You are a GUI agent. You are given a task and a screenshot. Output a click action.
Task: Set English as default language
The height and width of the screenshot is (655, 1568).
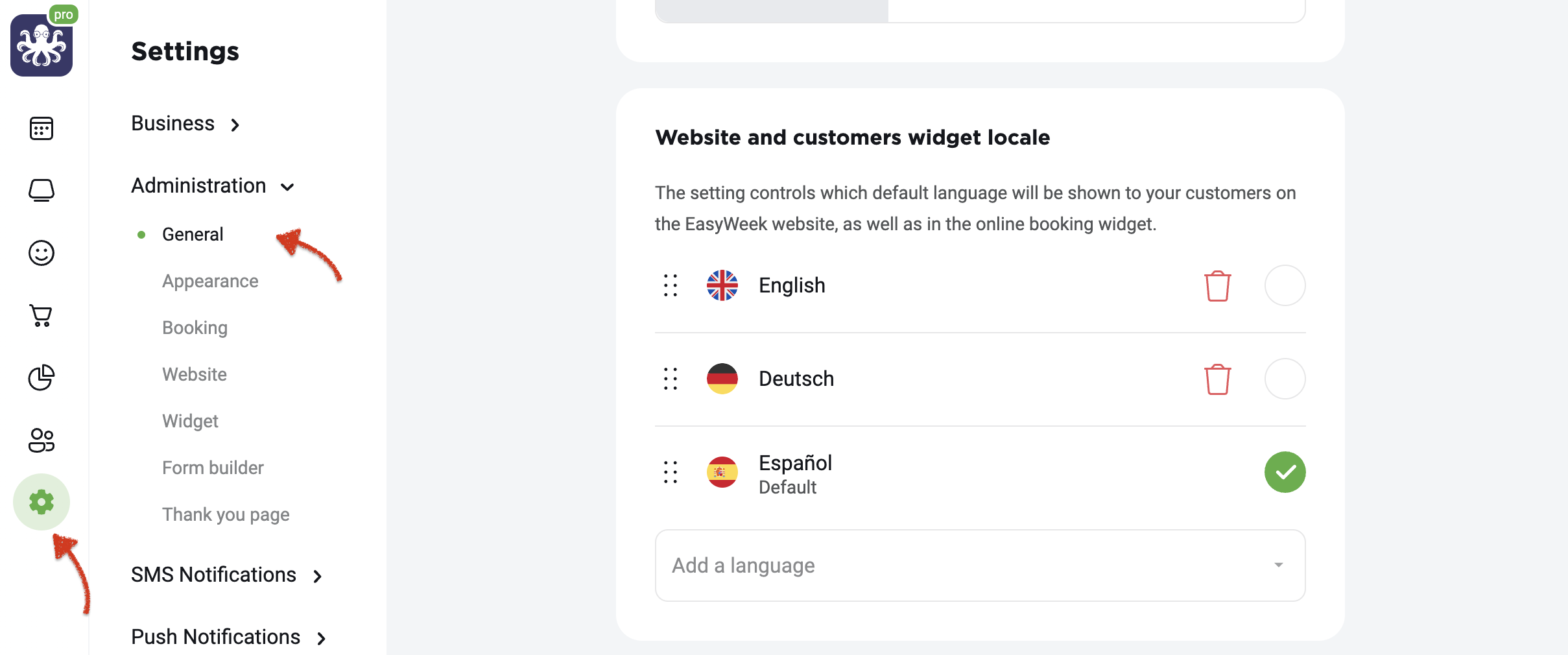click(1285, 285)
